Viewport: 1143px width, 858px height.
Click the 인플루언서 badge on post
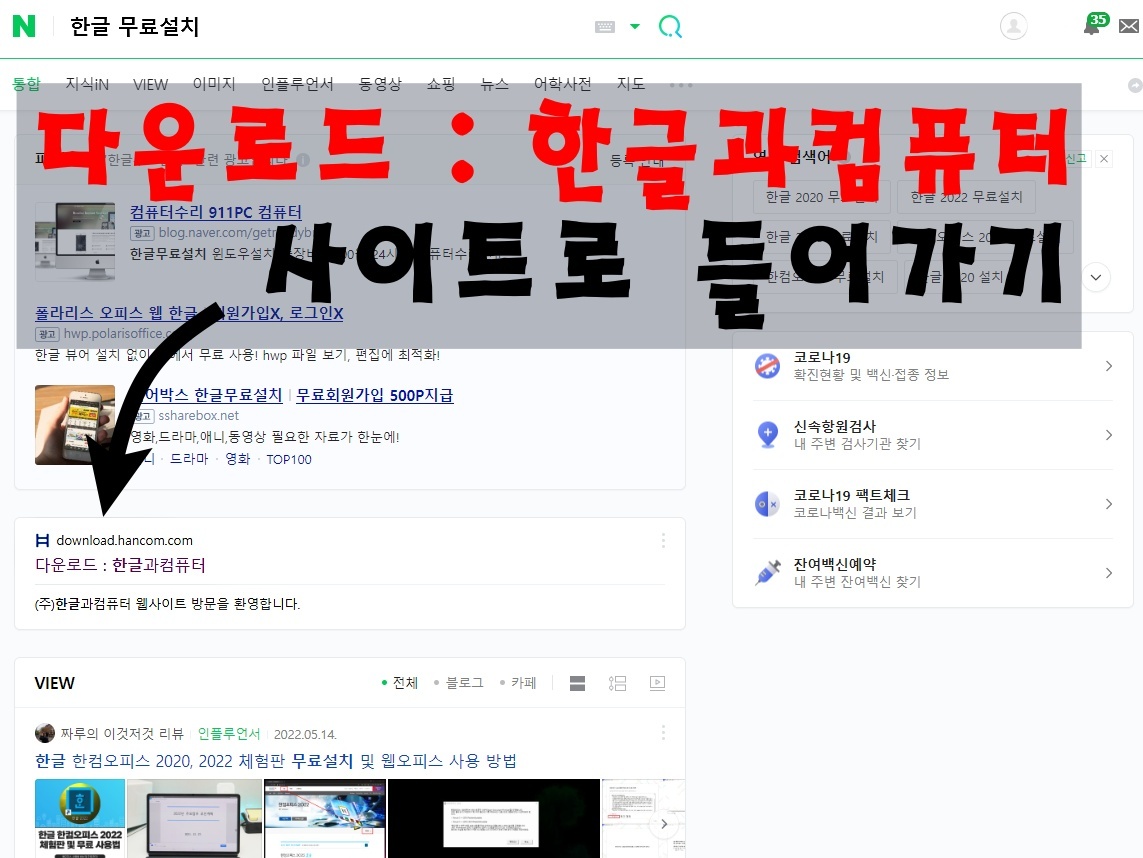pyautogui.click(x=229, y=733)
